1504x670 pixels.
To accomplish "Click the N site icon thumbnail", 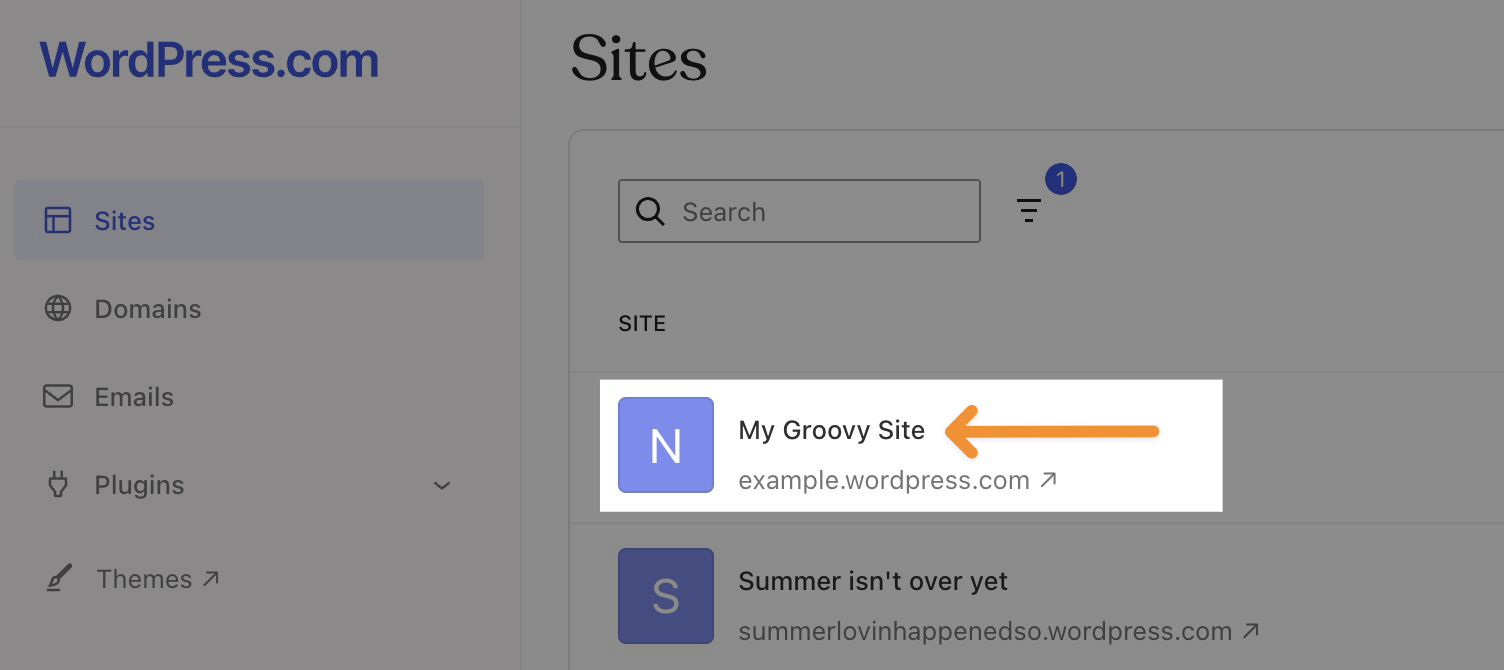I will [666, 445].
